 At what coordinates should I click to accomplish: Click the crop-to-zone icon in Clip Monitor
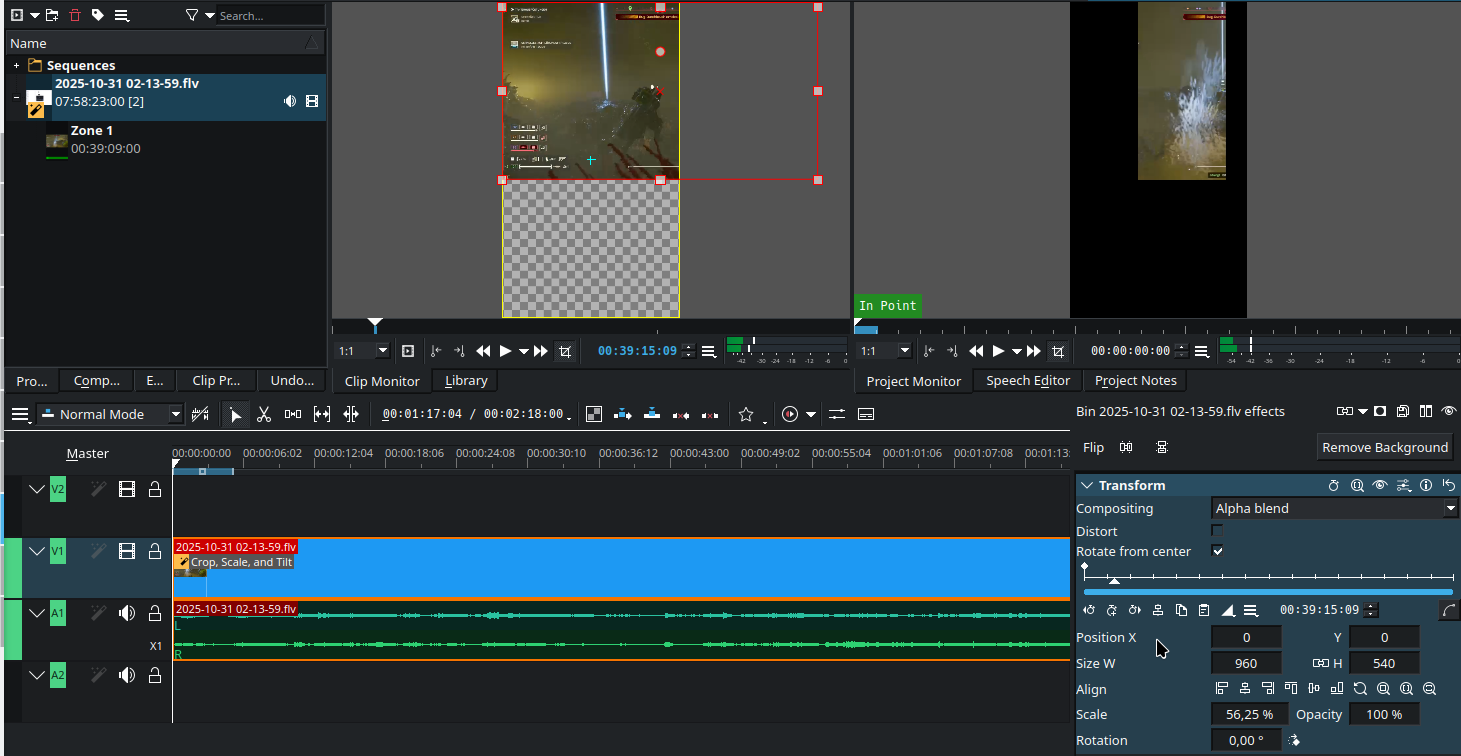[565, 351]
